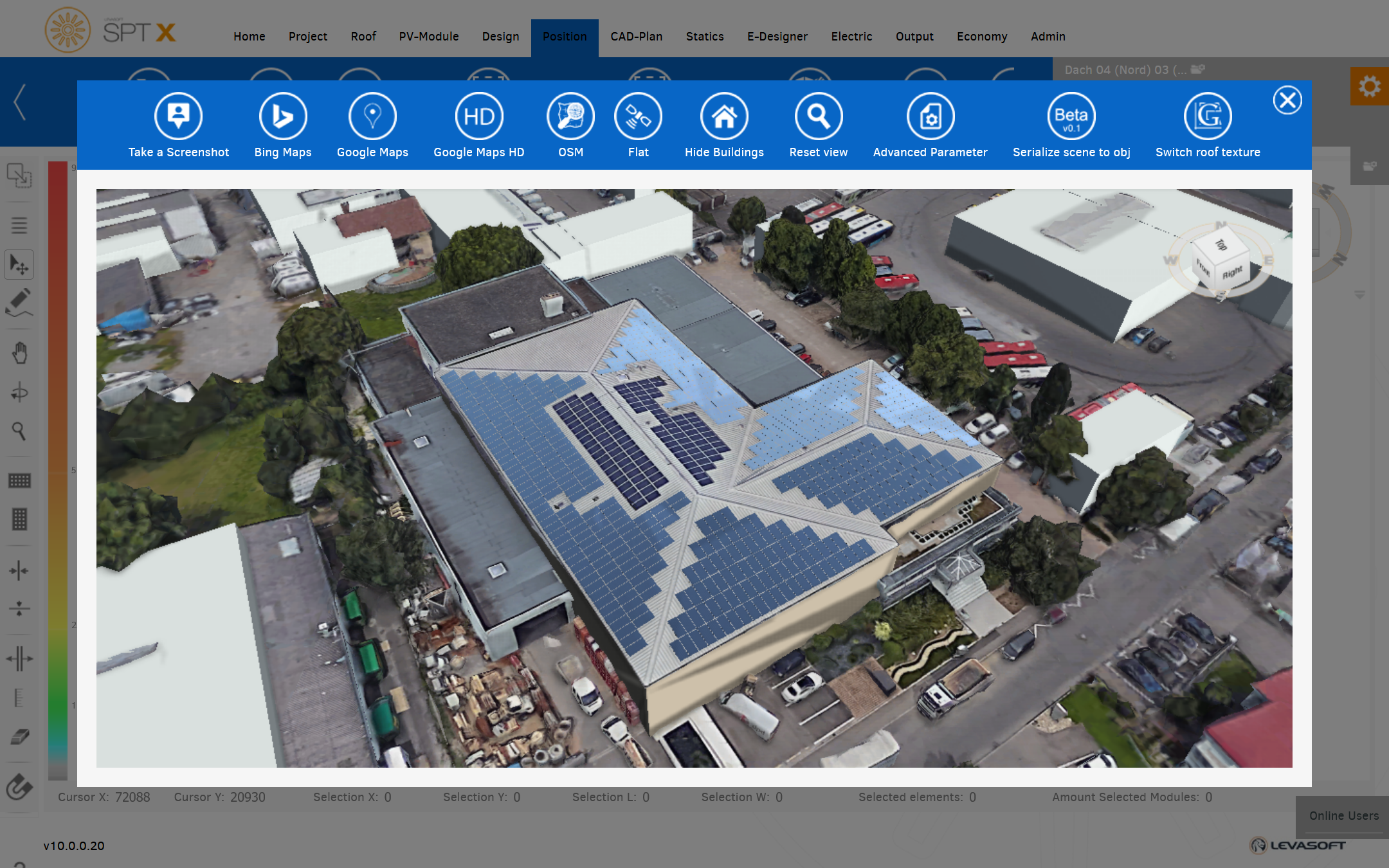1389x868 pixels.
Task: Expand the Online Users panel
Action: (1343, 815)
